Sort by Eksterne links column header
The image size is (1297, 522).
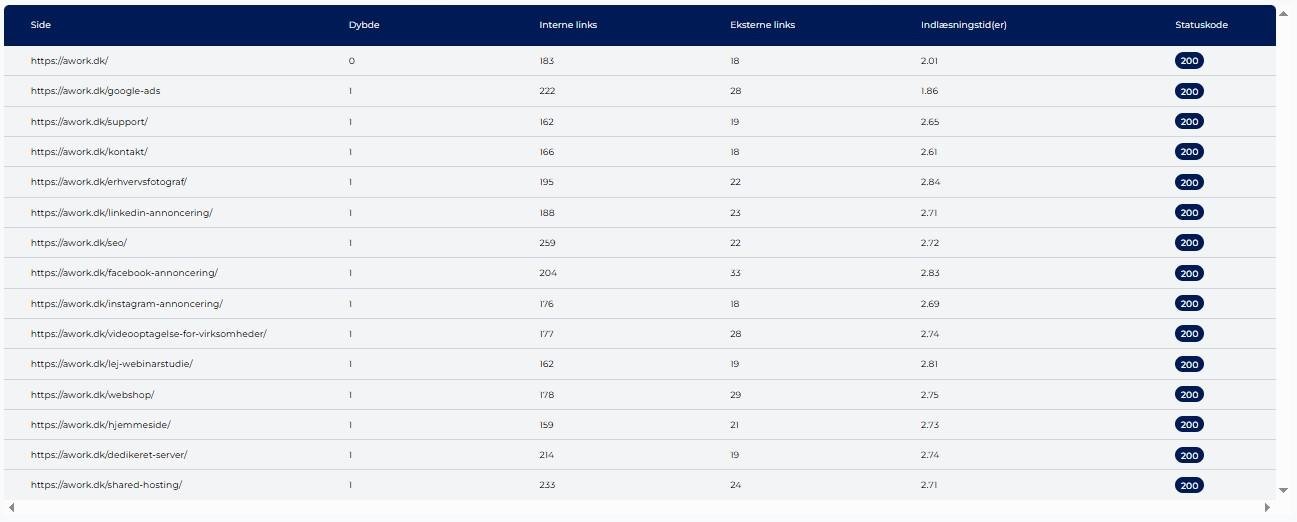(x=762, y=25)
